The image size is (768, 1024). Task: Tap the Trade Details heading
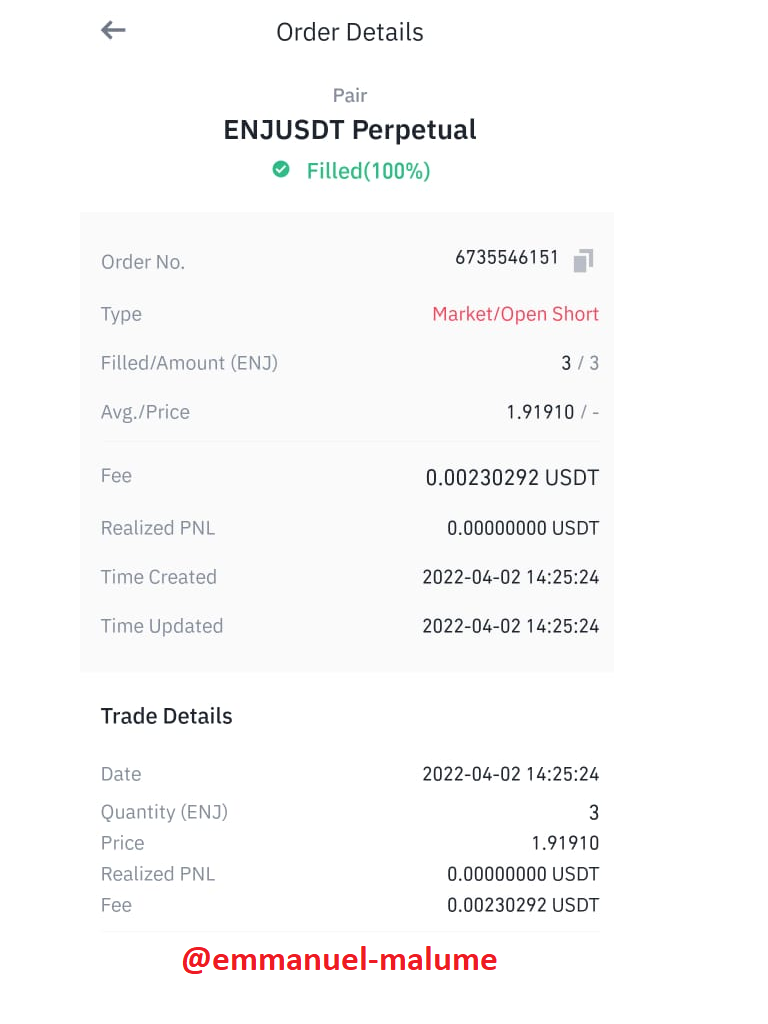point(167,716)
